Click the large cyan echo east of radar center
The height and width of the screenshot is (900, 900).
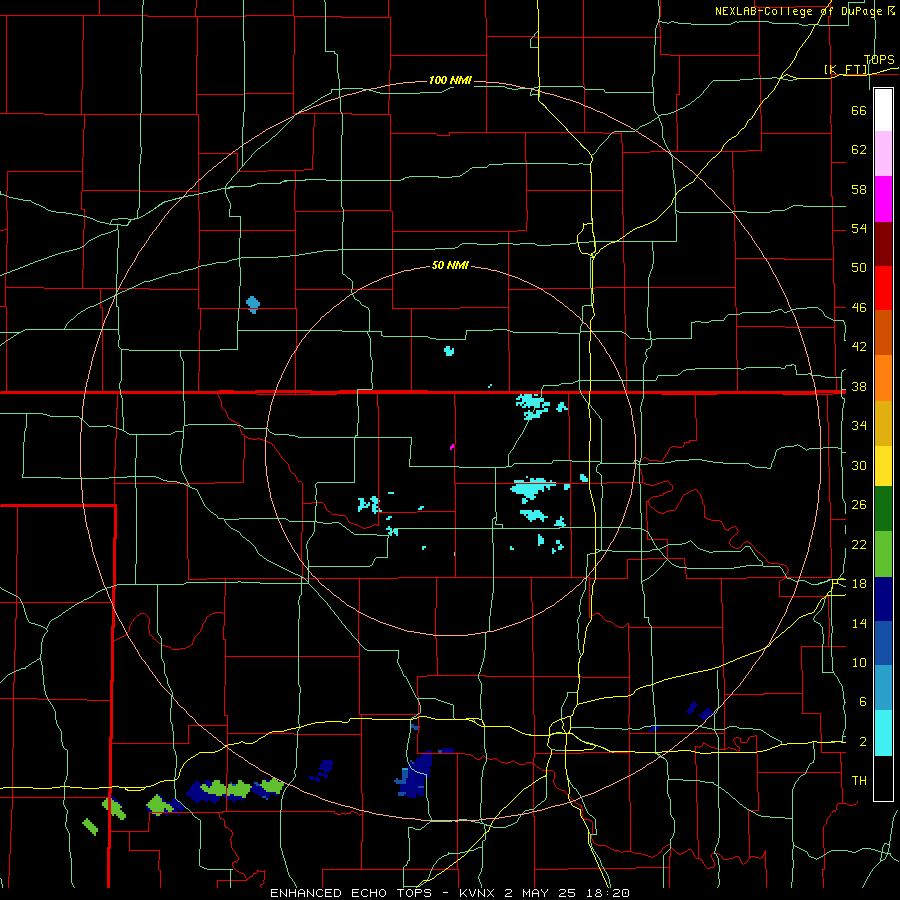(533, 489)
